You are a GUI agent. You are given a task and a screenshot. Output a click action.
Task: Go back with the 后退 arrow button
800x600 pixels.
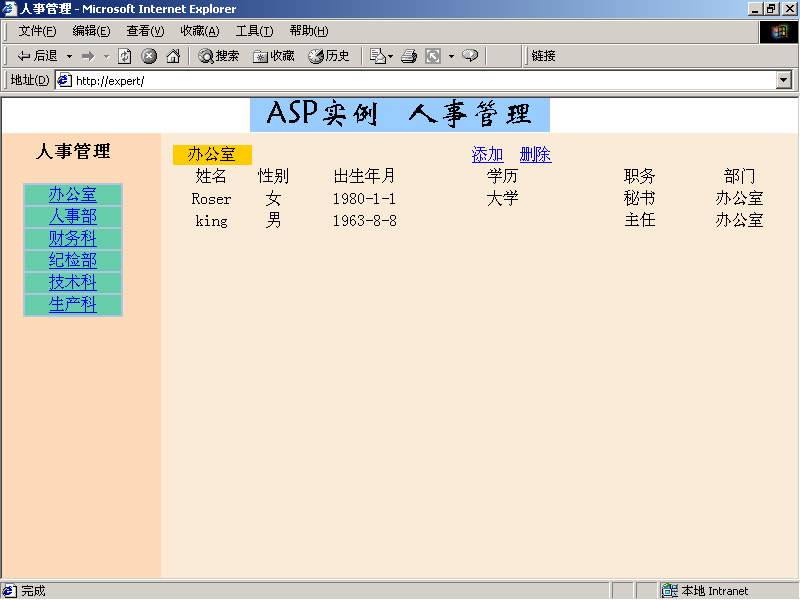[37, 56]
